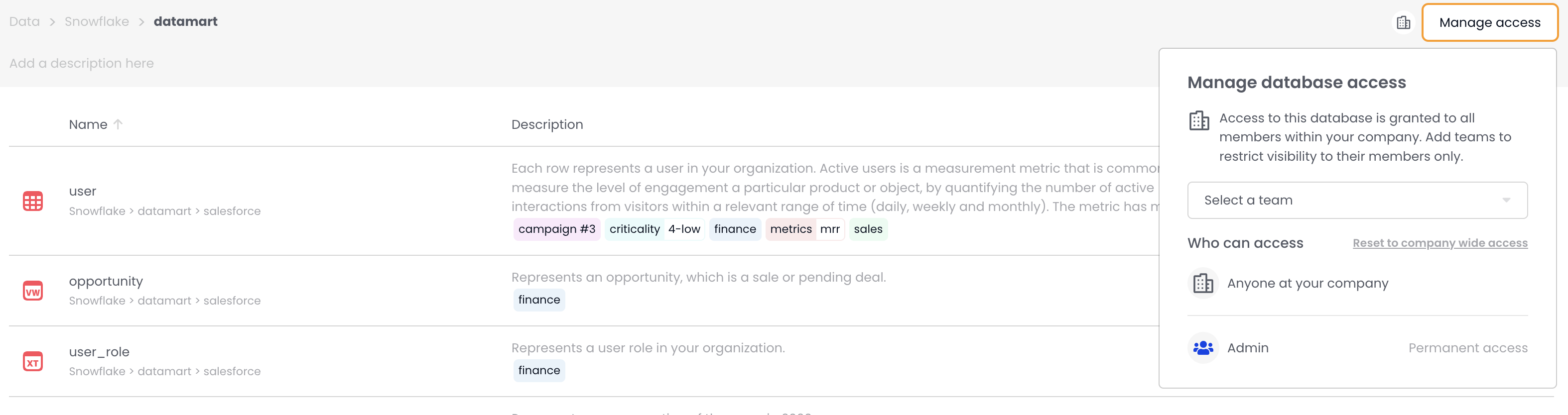The height and width of the screenshot is (415, 1568).
Task: Click the criticality 4-low tag
Action: 654,229
